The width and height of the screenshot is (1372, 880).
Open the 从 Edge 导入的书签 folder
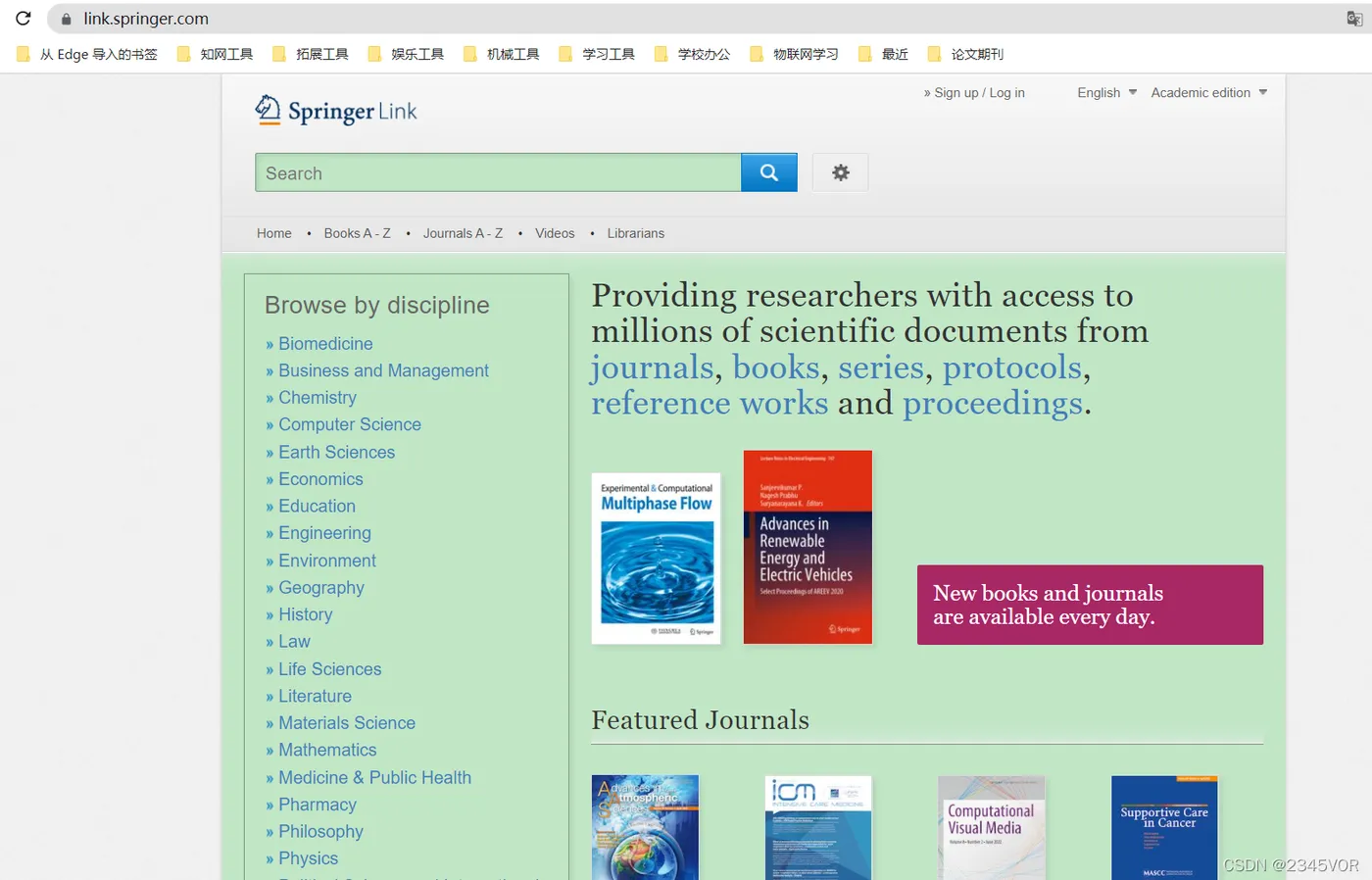pyautogui.click(x=87, y=54)
